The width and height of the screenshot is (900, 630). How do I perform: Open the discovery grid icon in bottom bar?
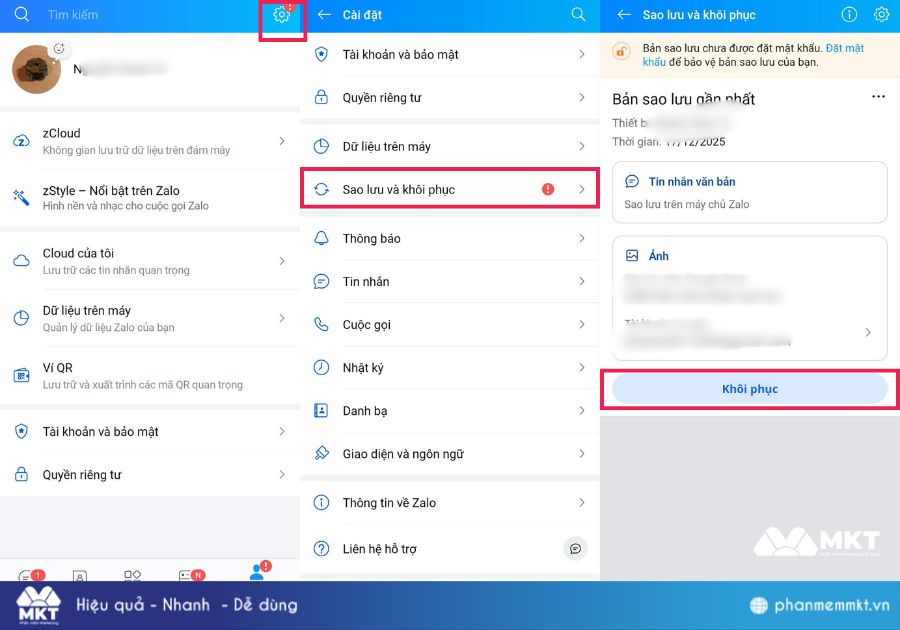coord(134,577)
